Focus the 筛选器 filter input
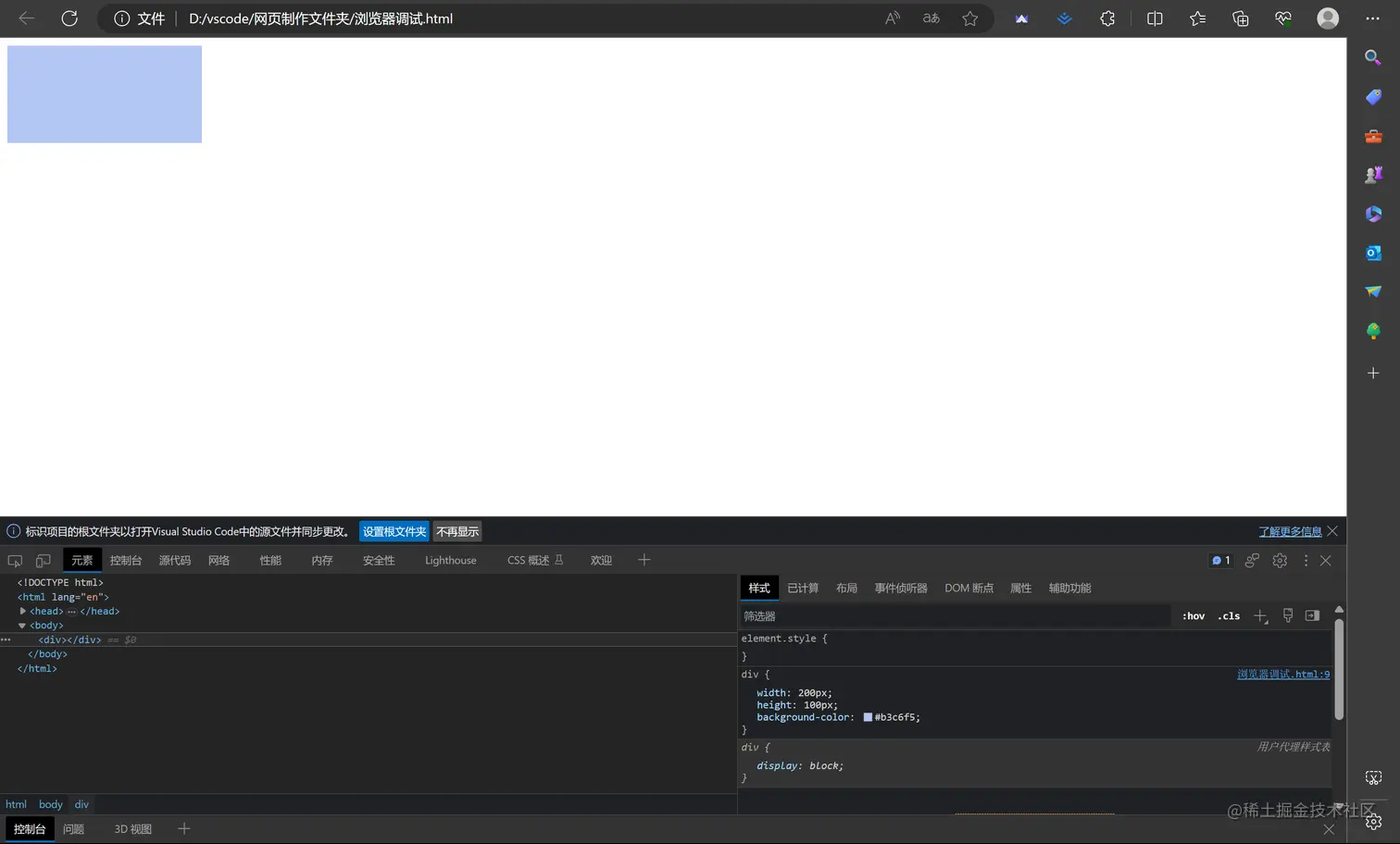The image size is (1400, 844). click(955, 616)
